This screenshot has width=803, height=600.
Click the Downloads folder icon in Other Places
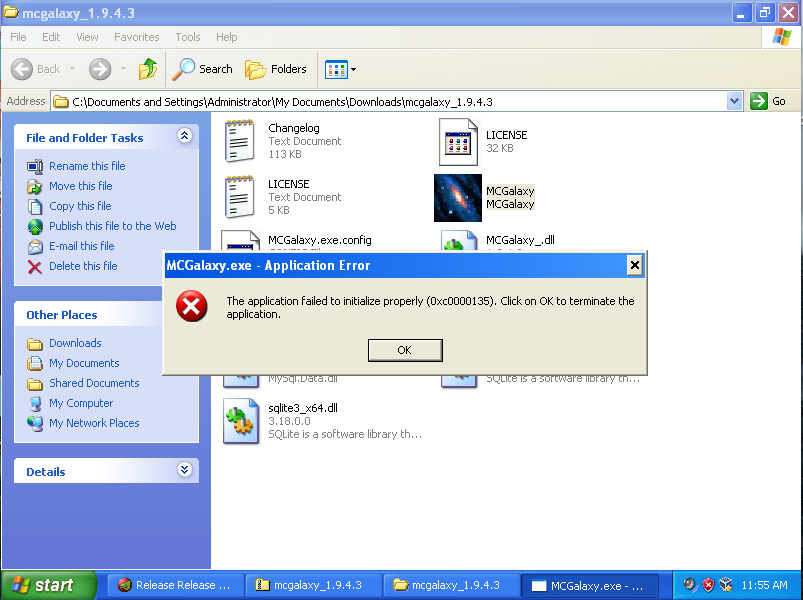pyautogui.click(x=35, y=344)
